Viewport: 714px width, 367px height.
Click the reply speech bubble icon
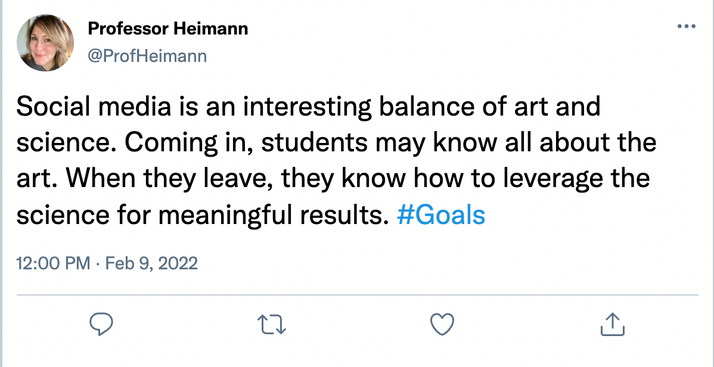(101, 325)
